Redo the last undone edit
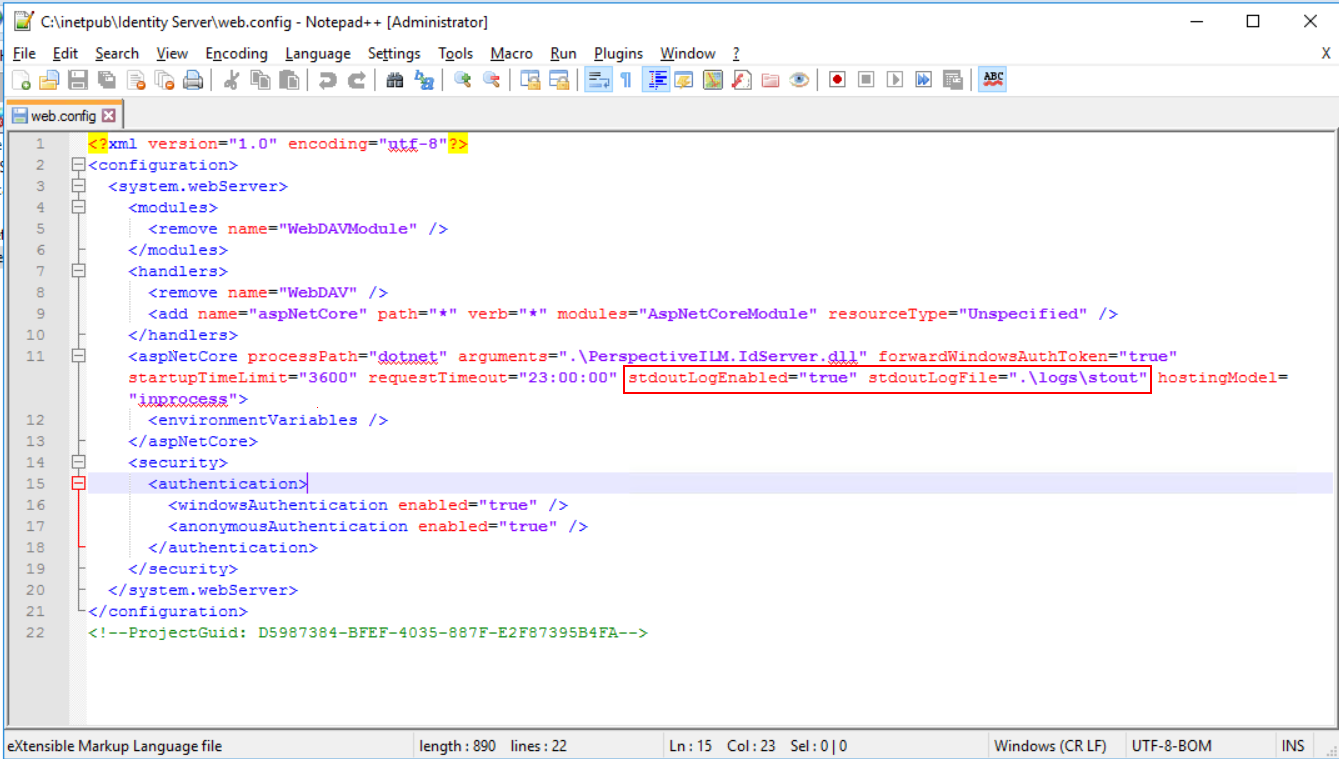This screenshot has height=759, width=1339. [x=356, y=81]
